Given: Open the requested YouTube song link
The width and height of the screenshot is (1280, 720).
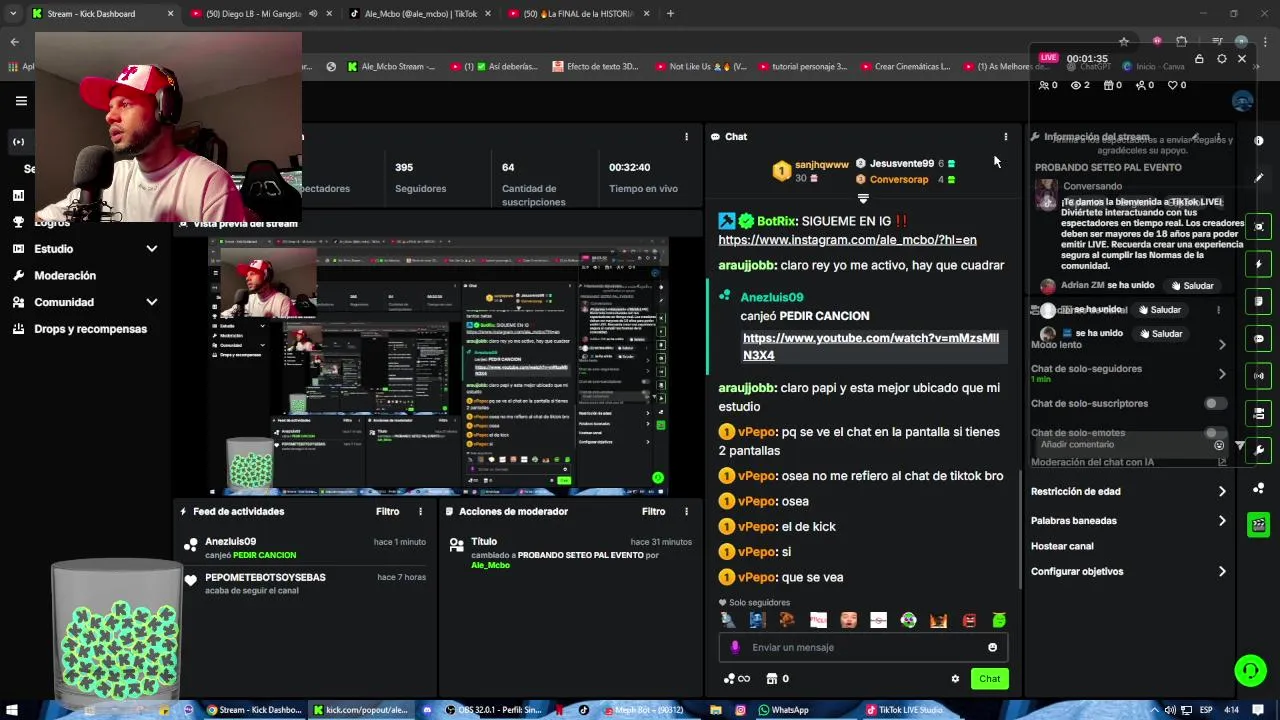Looking at the screenshot, I should [871, 346].
